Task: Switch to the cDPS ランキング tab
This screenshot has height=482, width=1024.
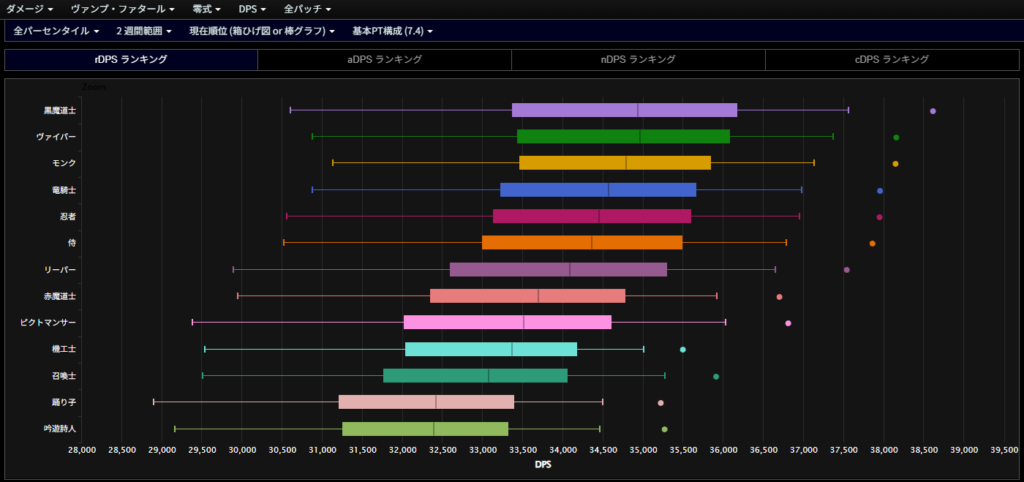Action: pos(892,60)
